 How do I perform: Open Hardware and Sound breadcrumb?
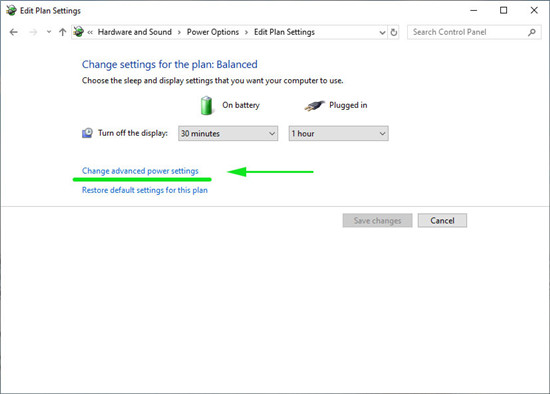click(x=135, y=32)
